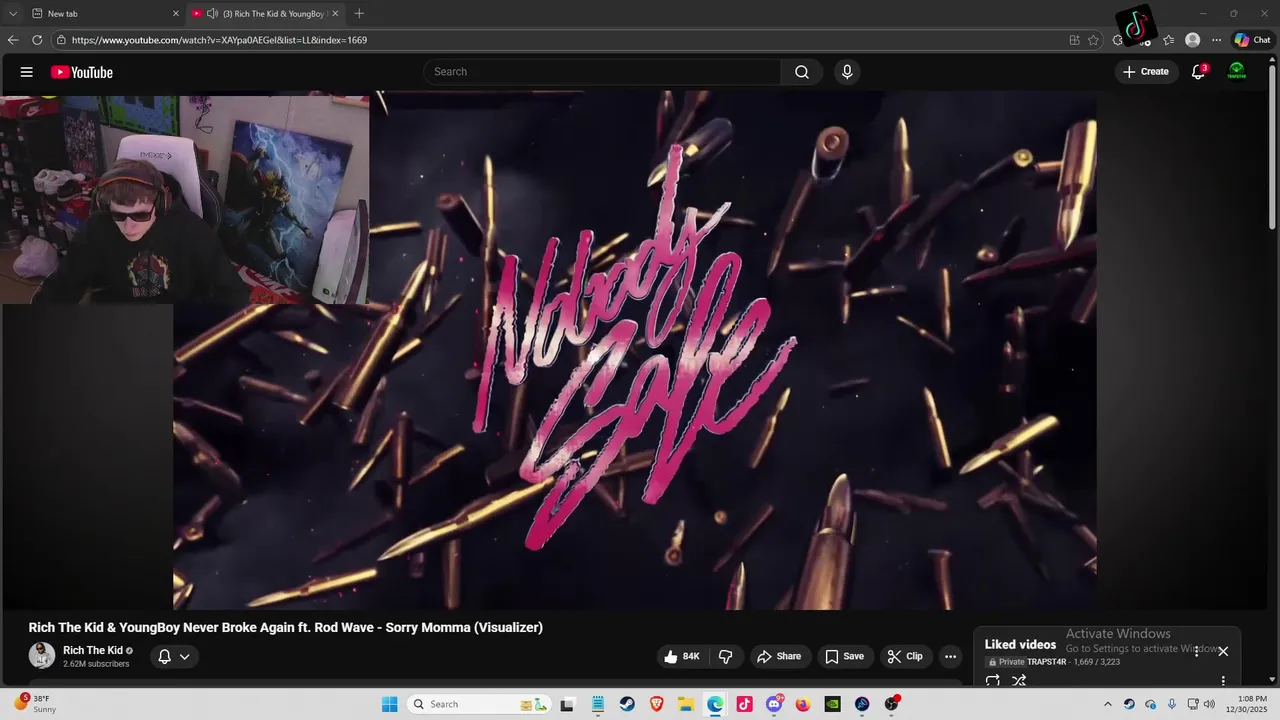Dislike the Sorry Momma video
This screenshot has width=1280, height=720.
point(726,657)
